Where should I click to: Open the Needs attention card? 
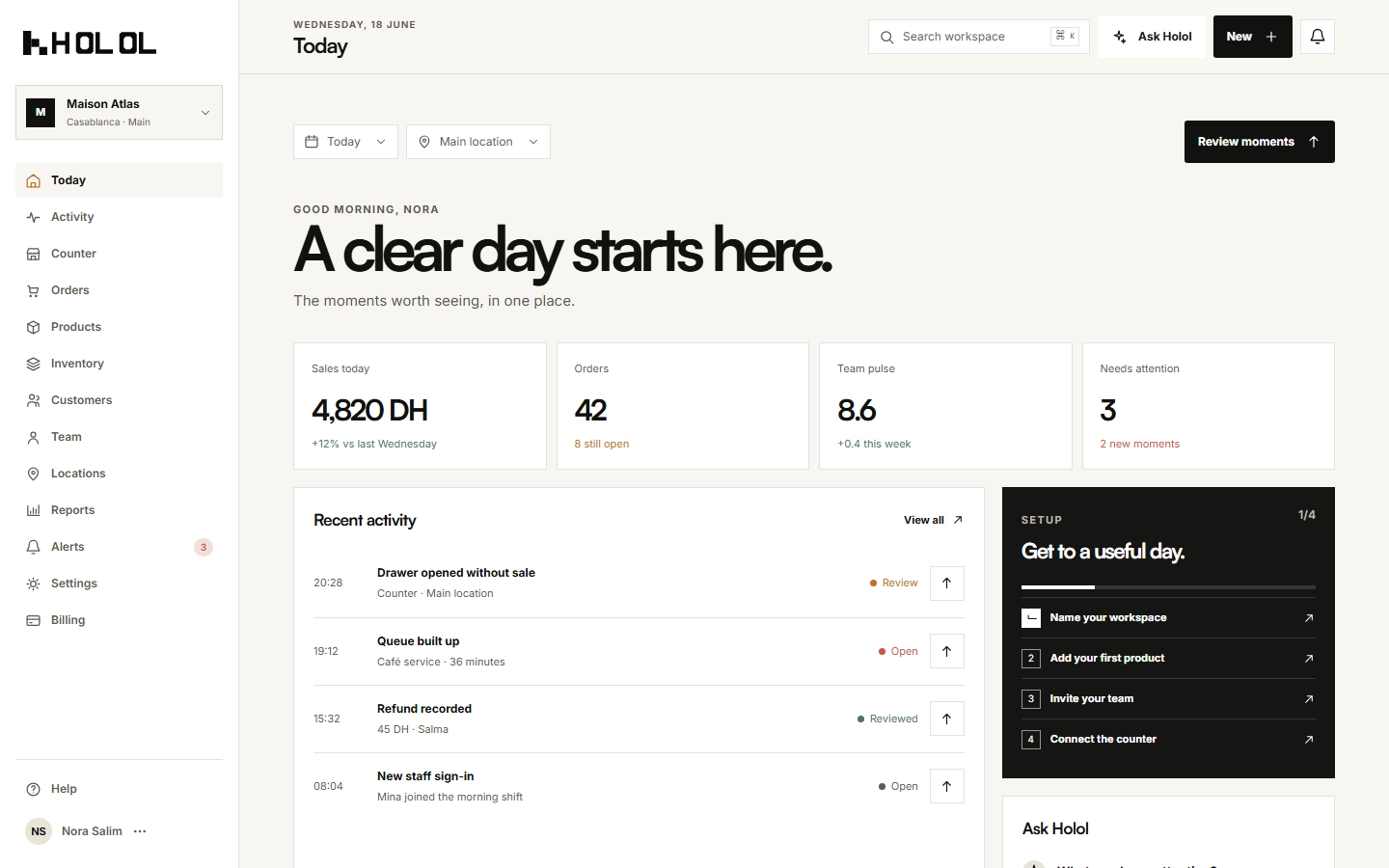coord(1208,406)
